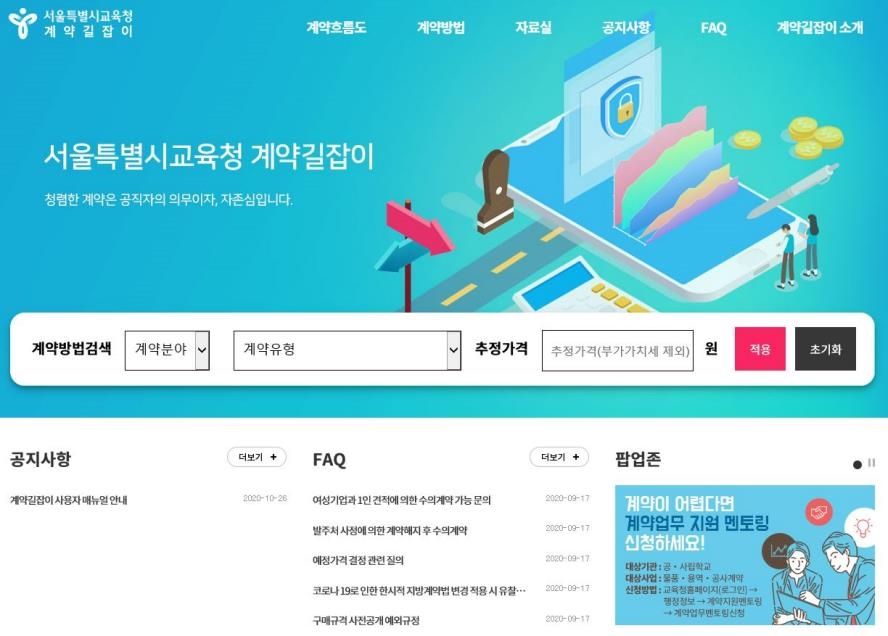Open the 계약방법 menu
The image size is (888, 636).
(x=441, y=27)
